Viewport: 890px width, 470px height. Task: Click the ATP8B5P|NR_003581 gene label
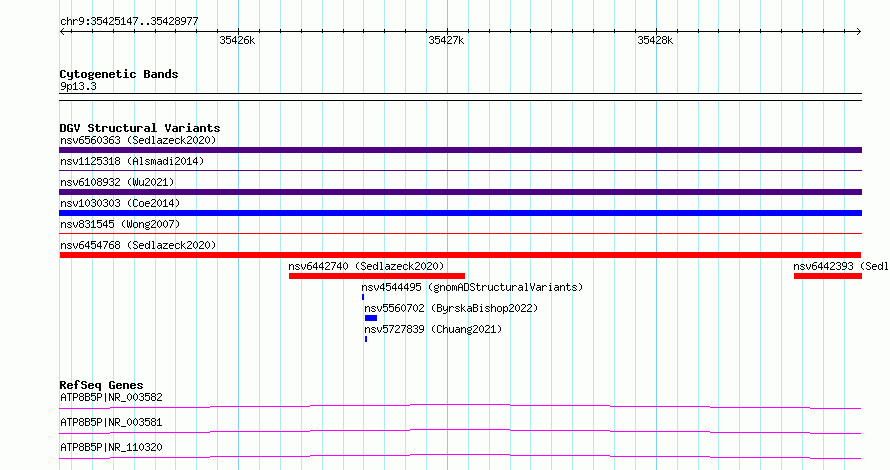pyautogui.click(x=111, y=422)
